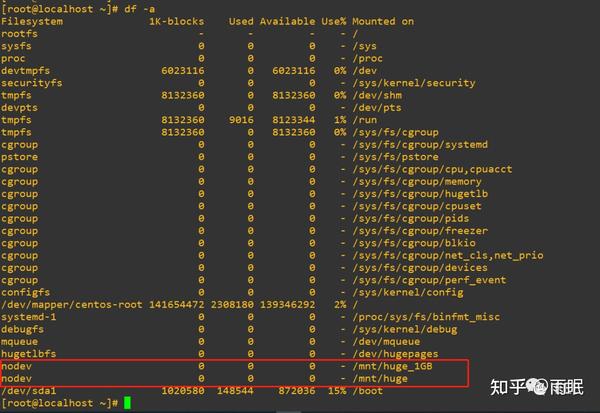
Task: Click the '139346292' available blocks value
Action: pyautogui.click(x=287, y=305)
